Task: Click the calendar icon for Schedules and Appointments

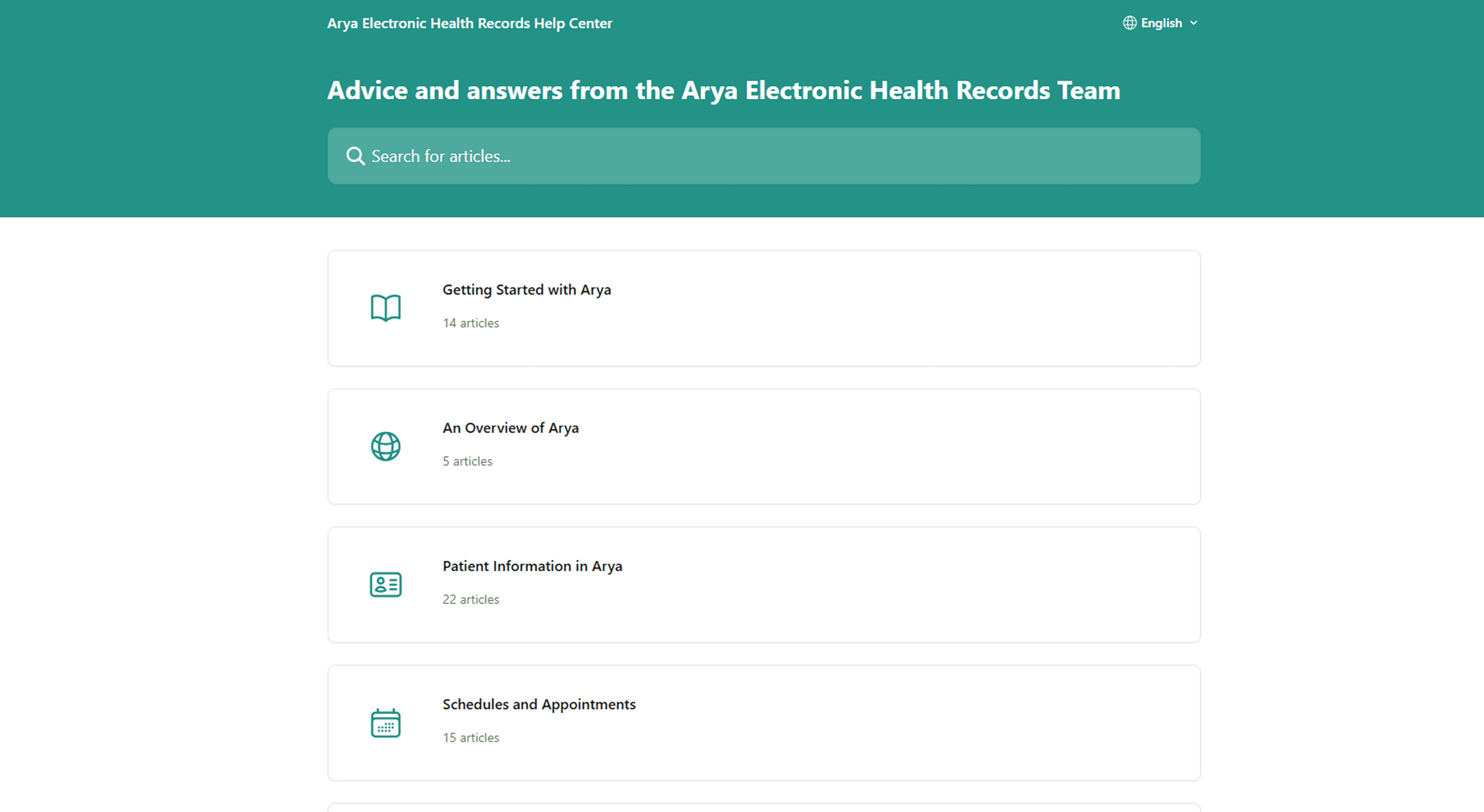Action: [x=385, y=723]
